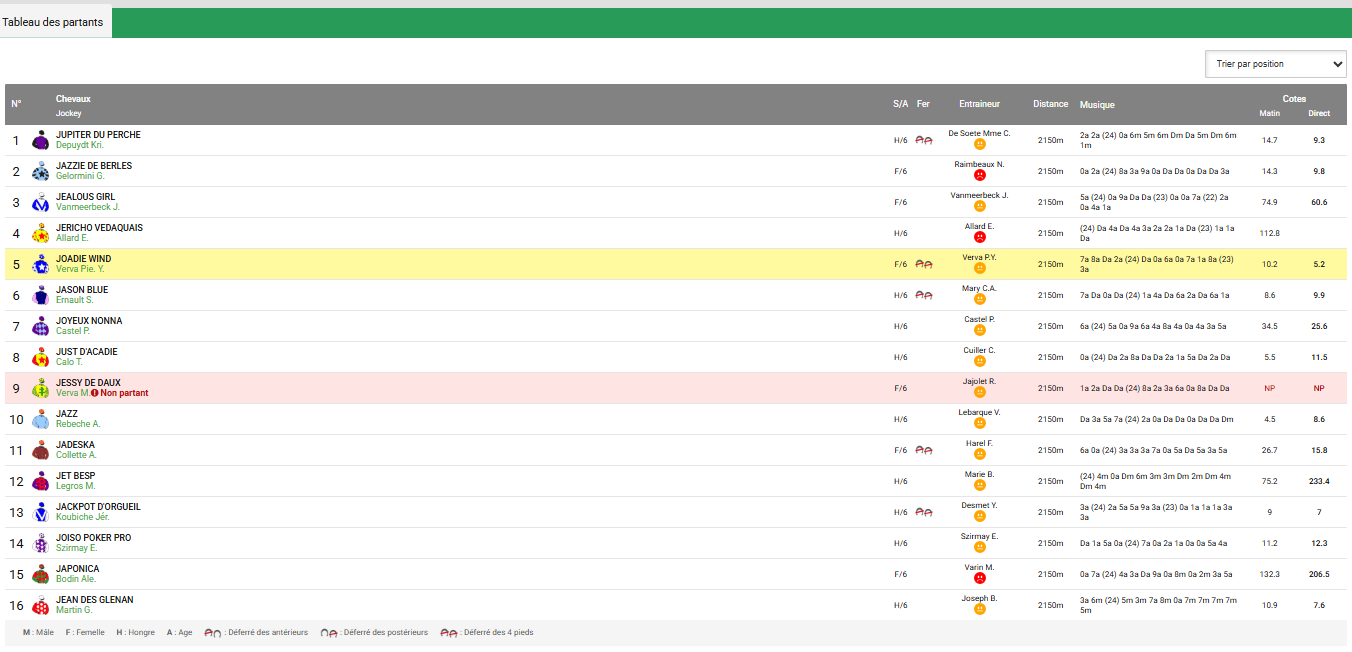1352x652 pixels.
Task: Click the Musique column header
Action: [1097, 105]
